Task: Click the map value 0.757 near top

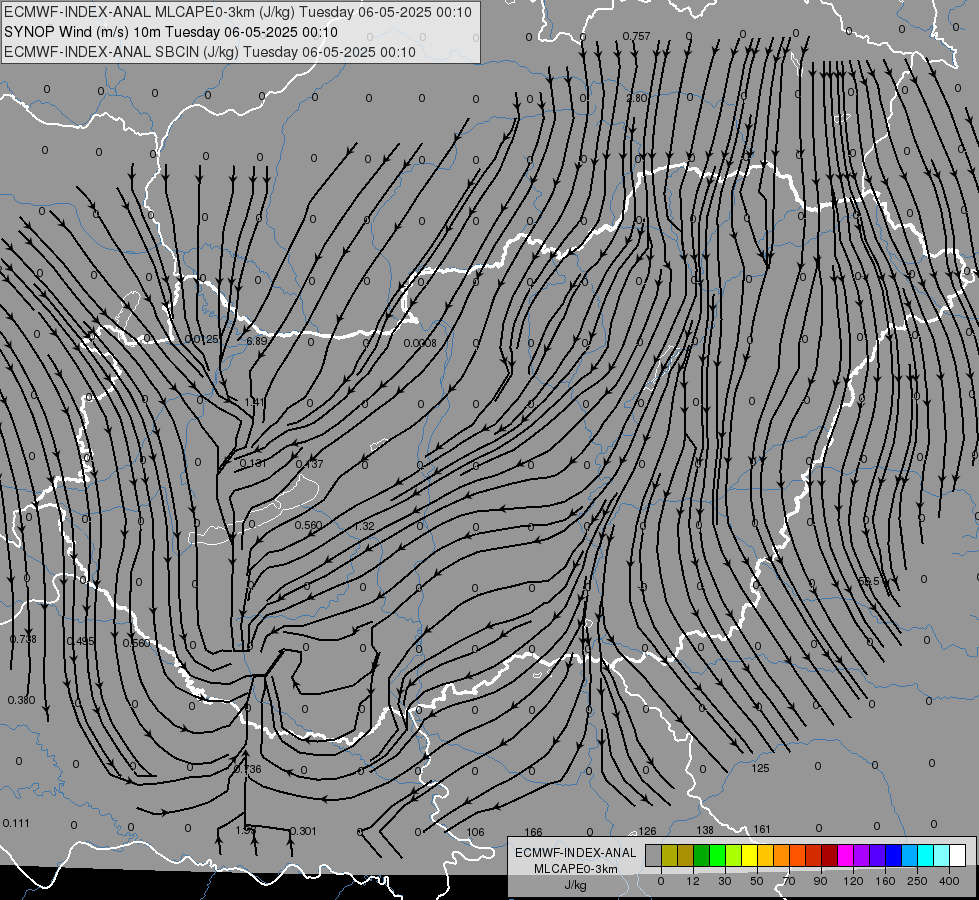Action: click(x=637, y=36)
